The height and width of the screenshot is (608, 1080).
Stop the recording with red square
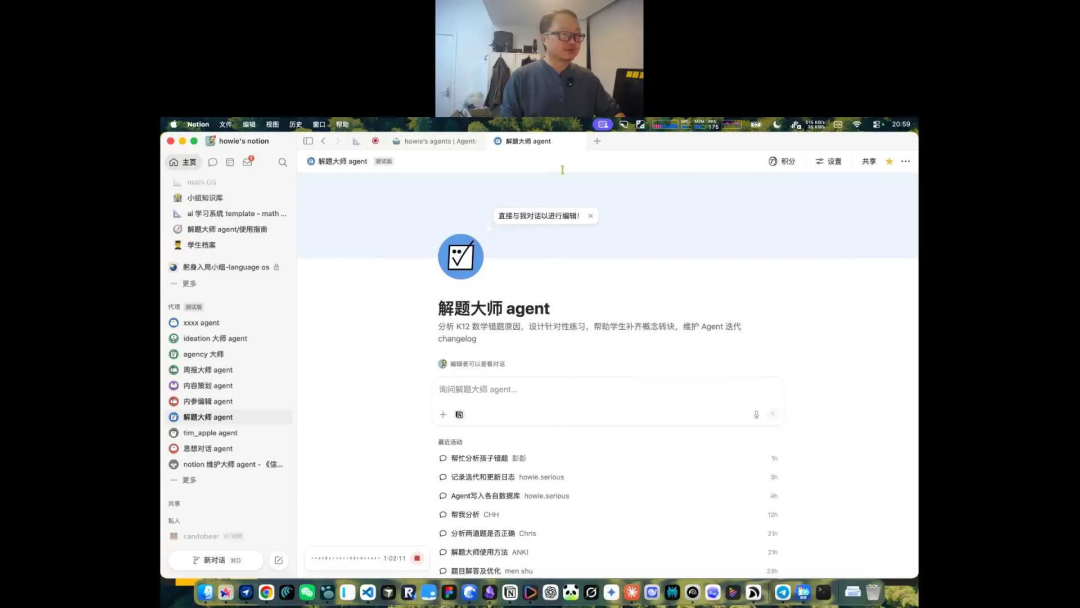point(417,558)
